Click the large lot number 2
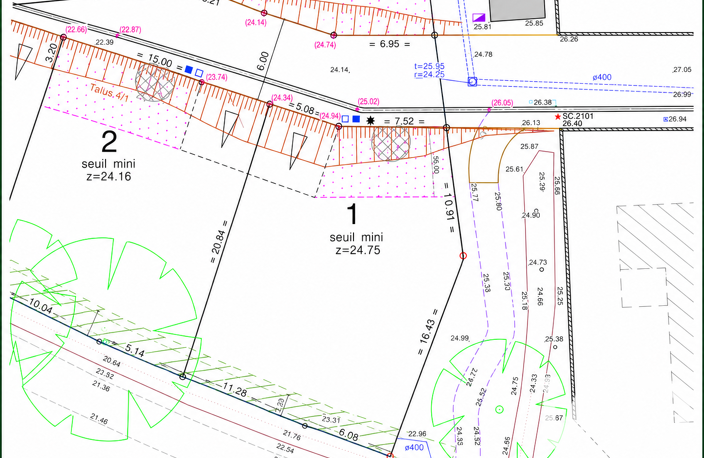704x458 pixels. coord(109,142)
